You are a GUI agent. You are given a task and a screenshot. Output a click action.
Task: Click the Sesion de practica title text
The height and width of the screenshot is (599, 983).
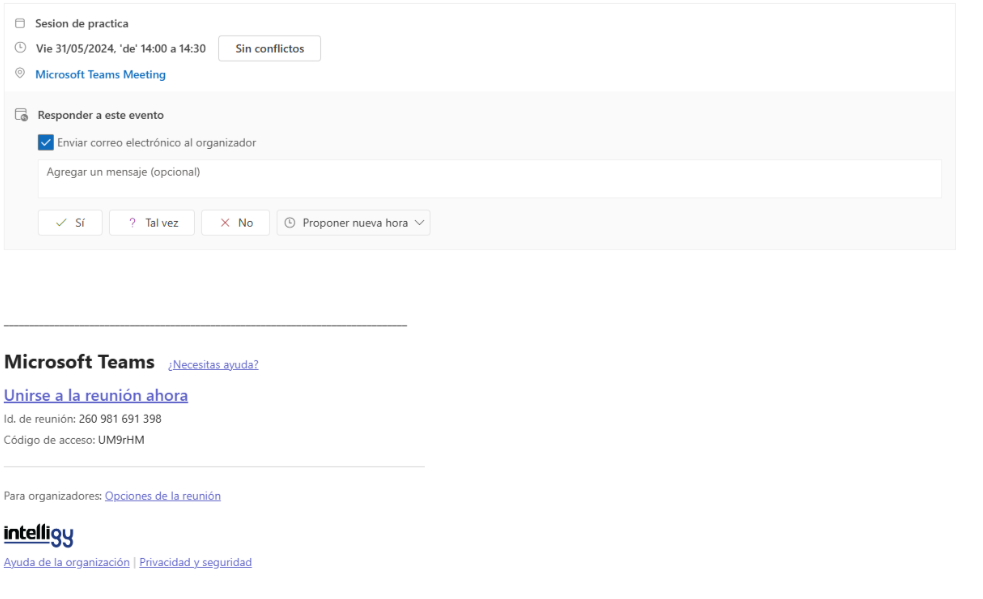81,23
